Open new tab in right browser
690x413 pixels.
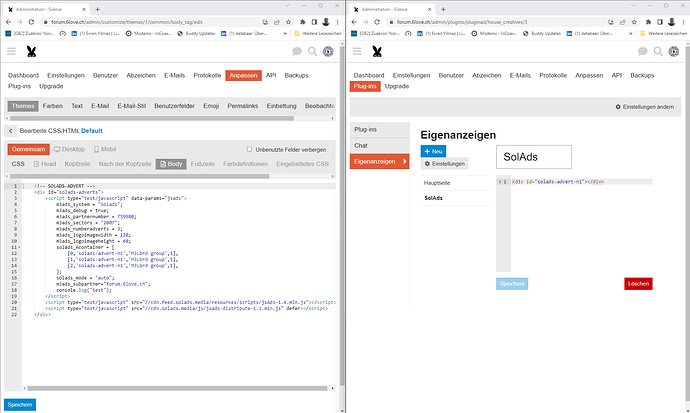point(443,9)
